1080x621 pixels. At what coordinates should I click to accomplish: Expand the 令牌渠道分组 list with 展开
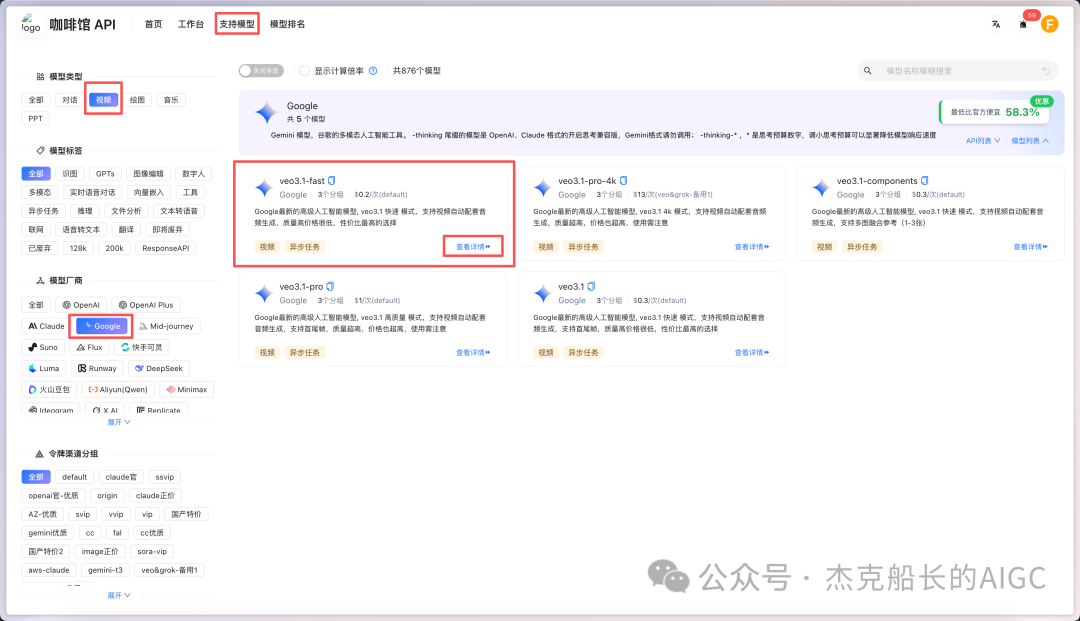(118, 596)
